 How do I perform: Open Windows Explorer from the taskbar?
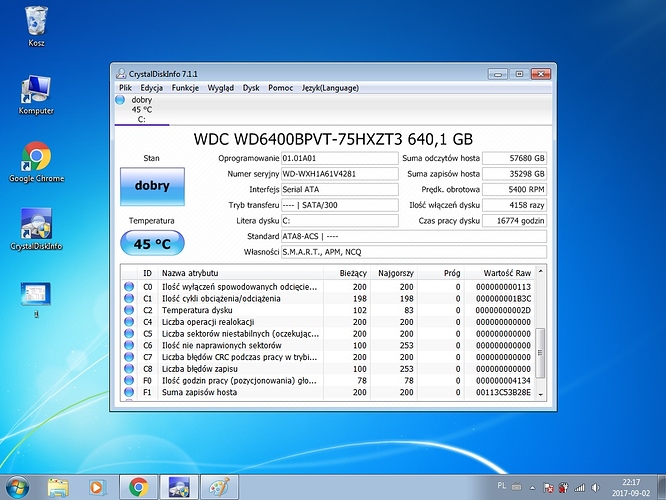[x=58, y=487]
